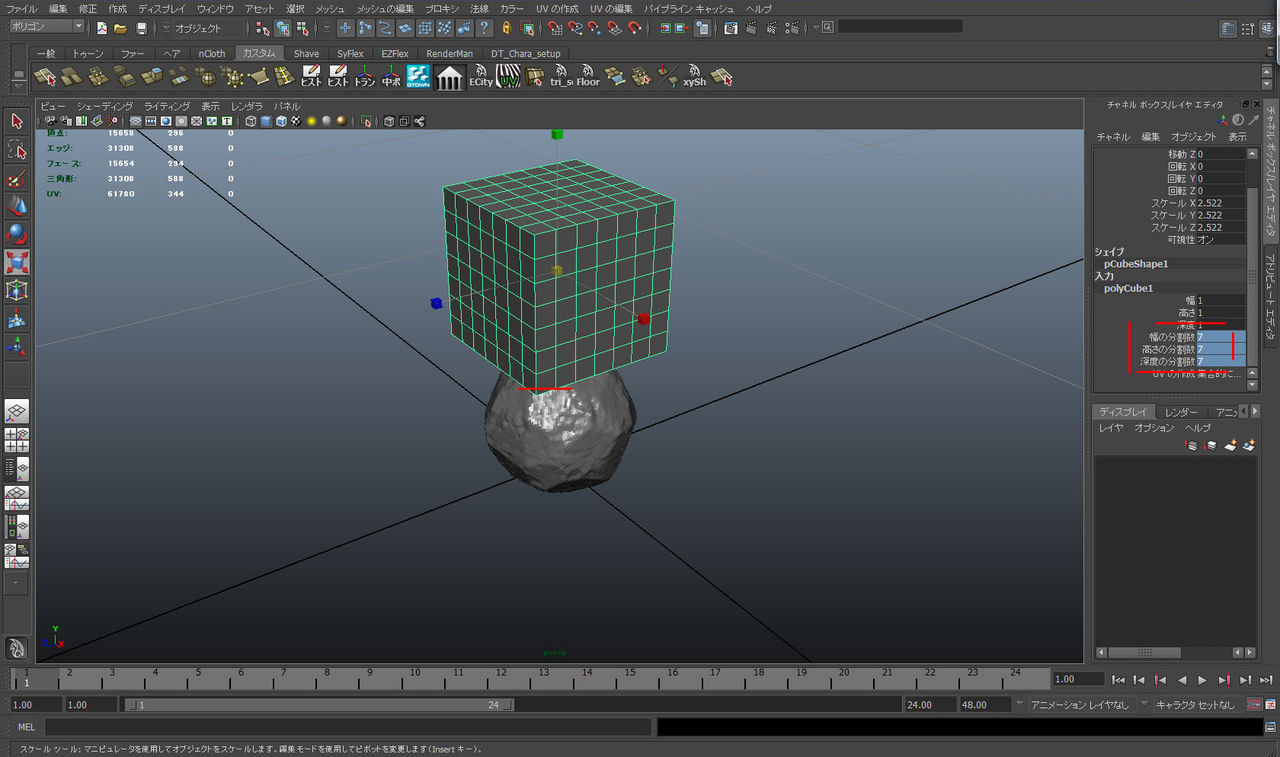Open the メッシュの編集 menu
This screenshot has width=1280, height=757.
pyautogui.click(x=384, y=8)
